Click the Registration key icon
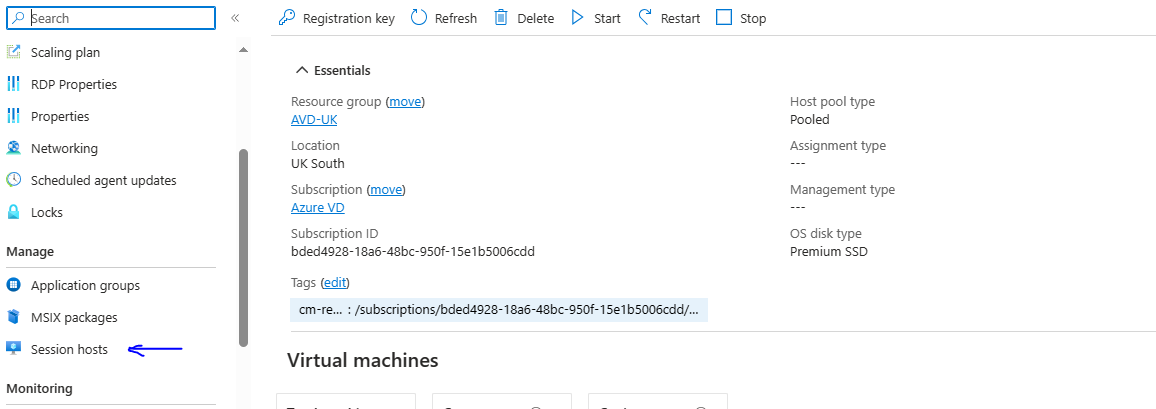Screen dimensions: 1156x409 [287, 18]
